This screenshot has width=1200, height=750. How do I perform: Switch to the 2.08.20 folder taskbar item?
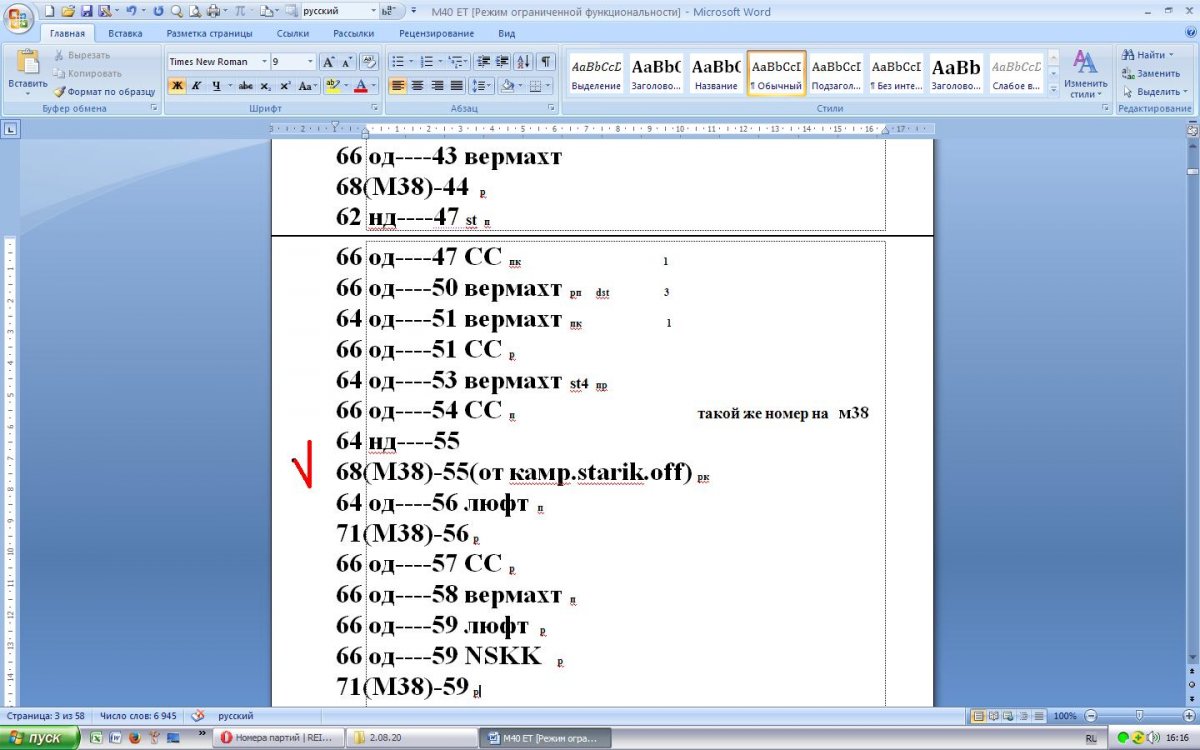click(413, 738)
